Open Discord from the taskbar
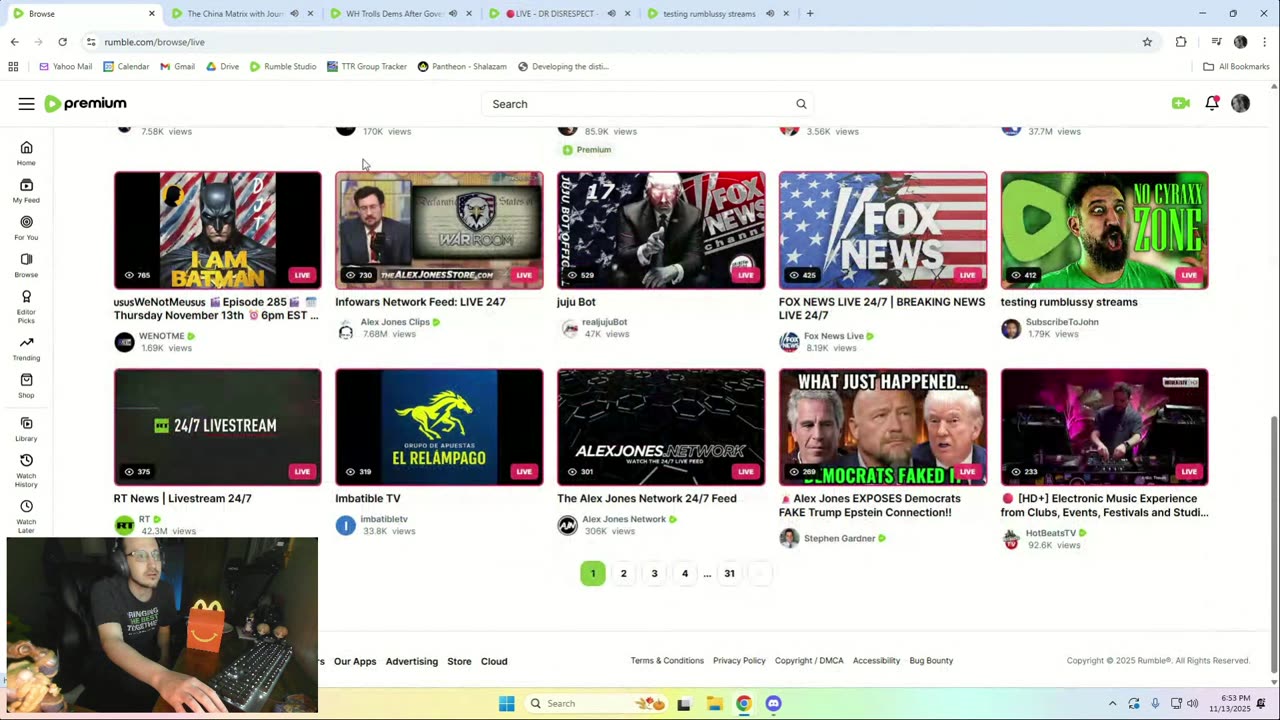Screen dimensions: 1280x720 click(773, 703)
